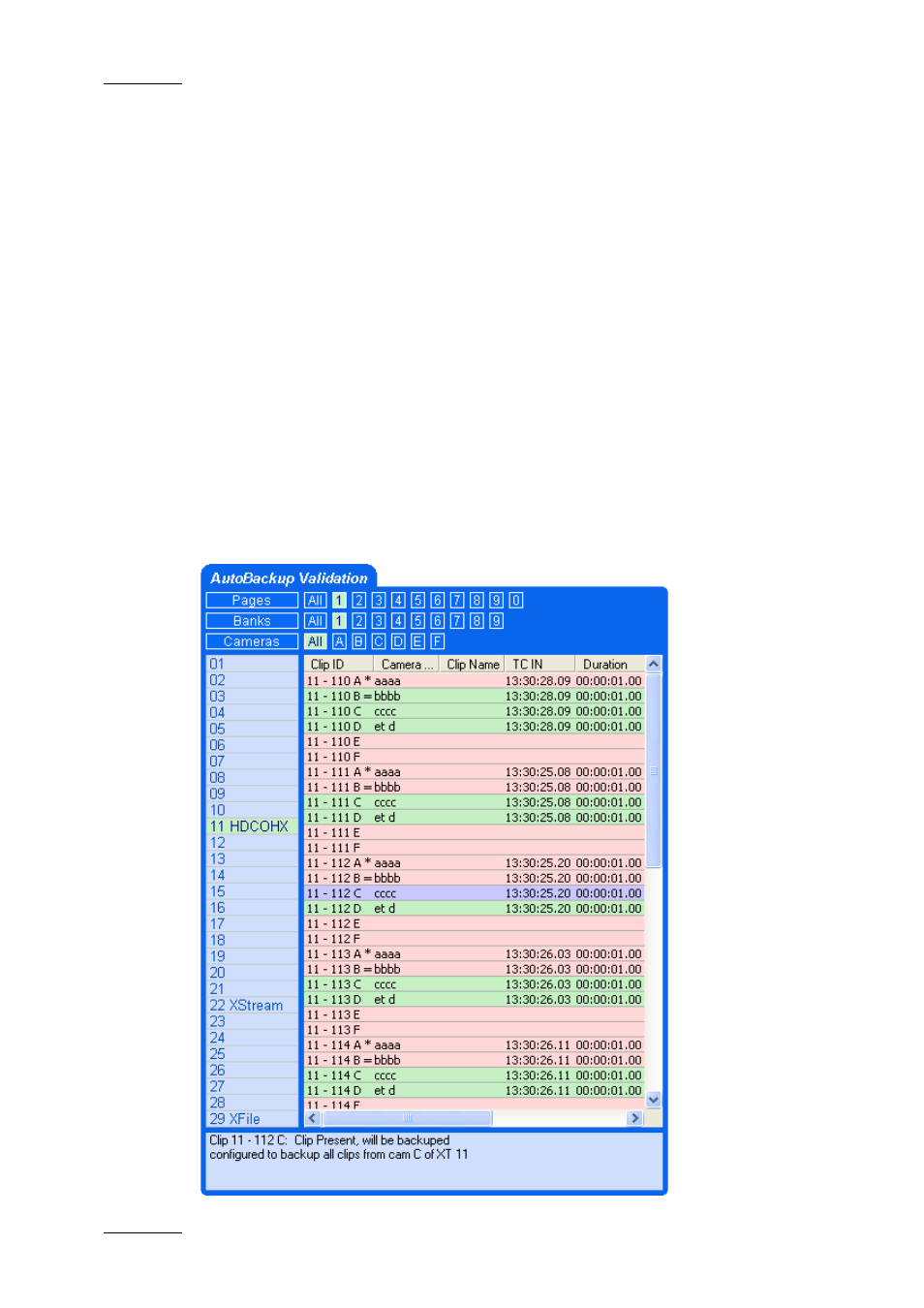
Task: Sort by the Duration column header
Action: [x=610, y=665]
